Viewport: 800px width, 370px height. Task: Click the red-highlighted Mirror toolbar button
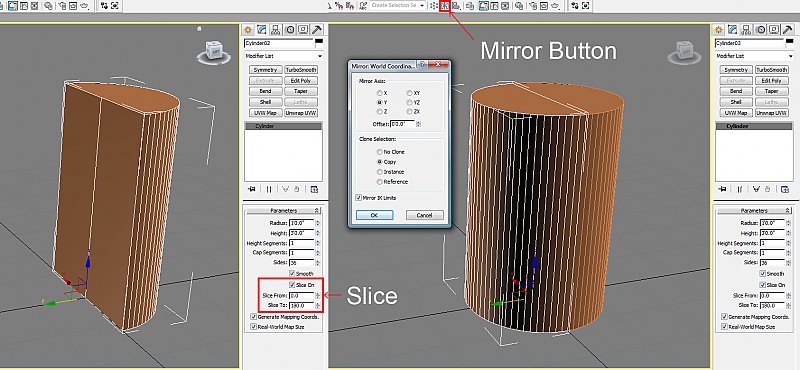[x=445, y=5]
